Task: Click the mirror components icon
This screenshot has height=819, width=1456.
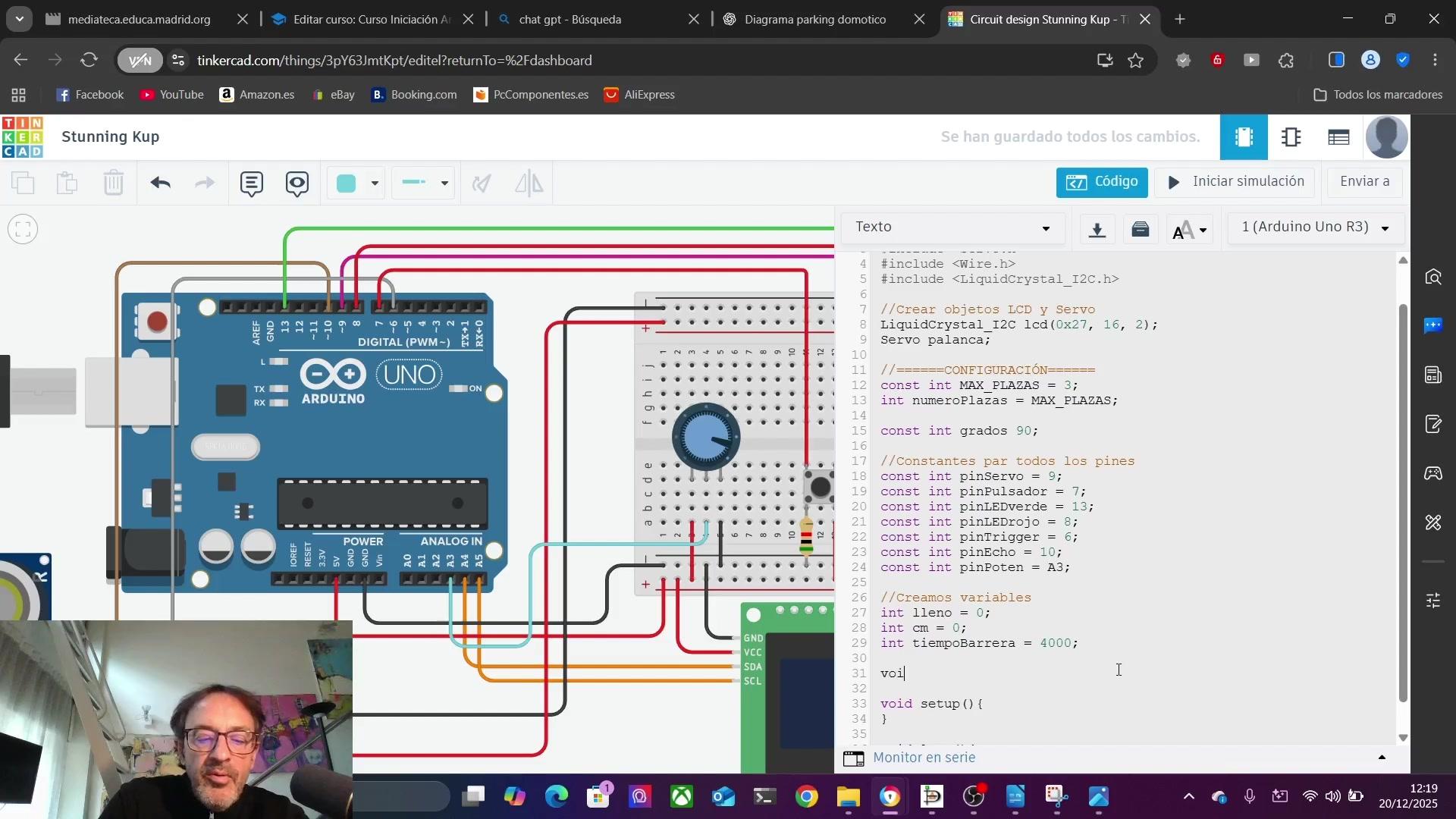Action: click(529, 183)
